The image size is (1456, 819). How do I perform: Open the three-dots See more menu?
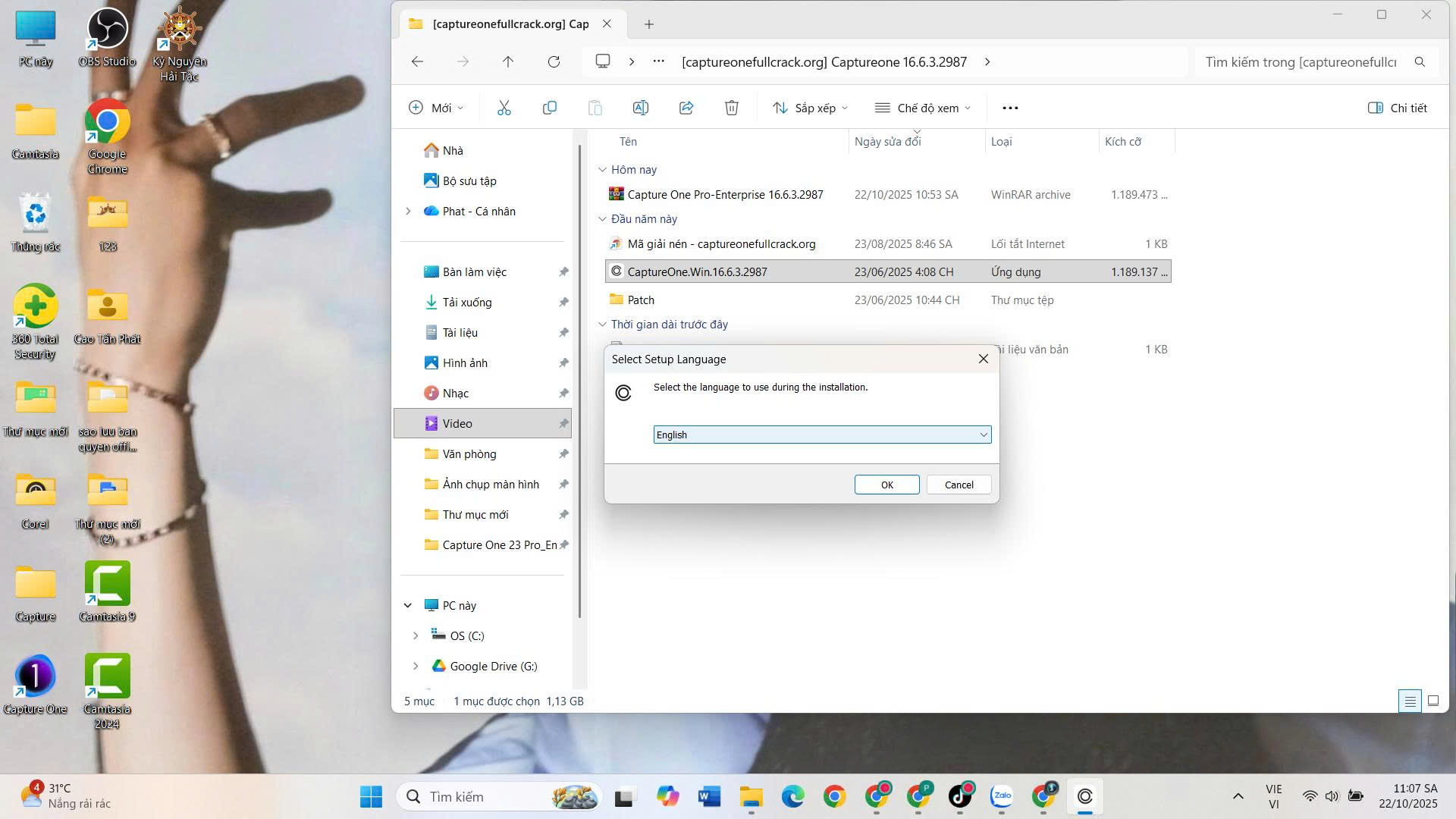pos(1010,108)
